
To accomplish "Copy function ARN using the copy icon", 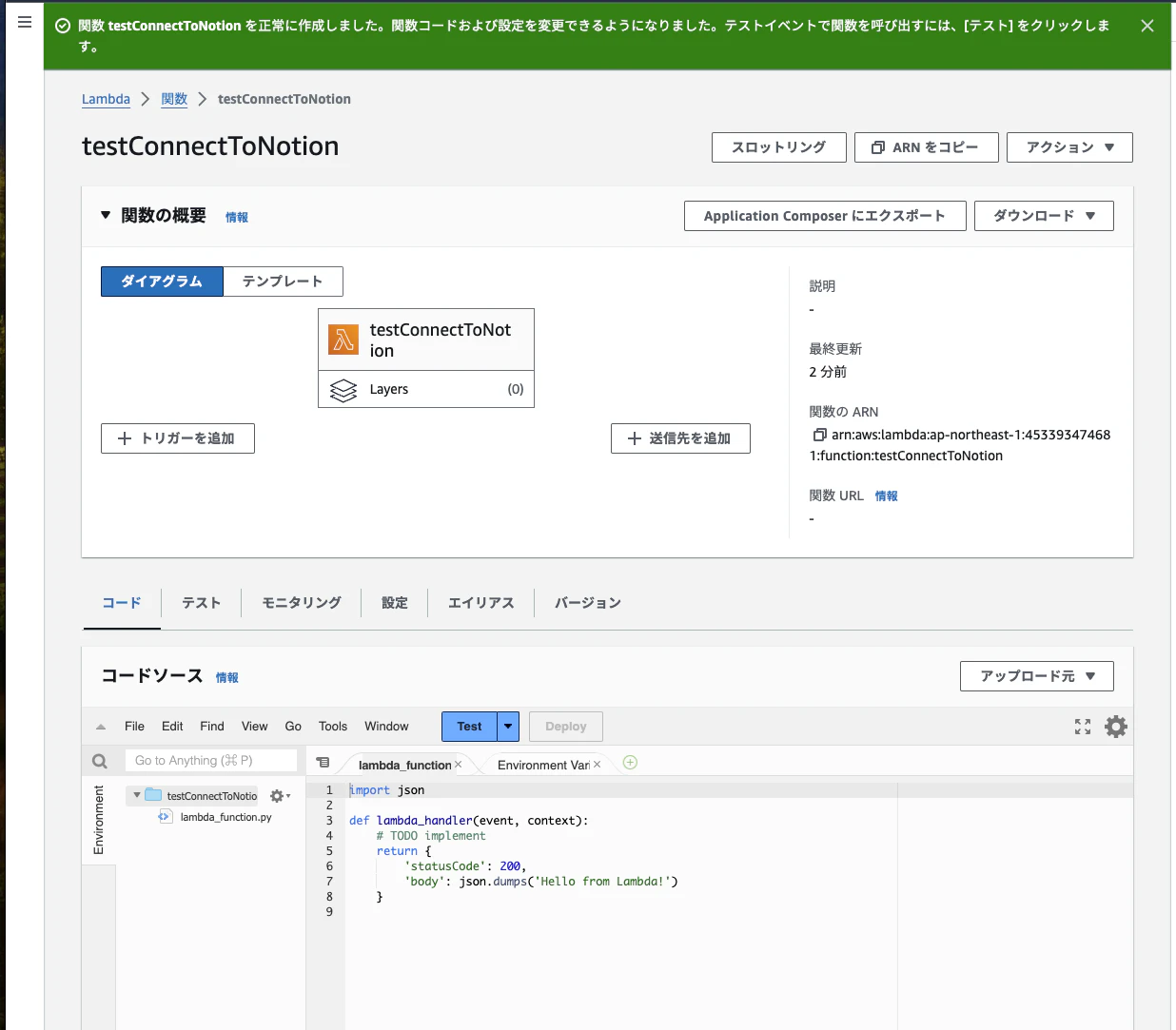I will click(819, 435).
